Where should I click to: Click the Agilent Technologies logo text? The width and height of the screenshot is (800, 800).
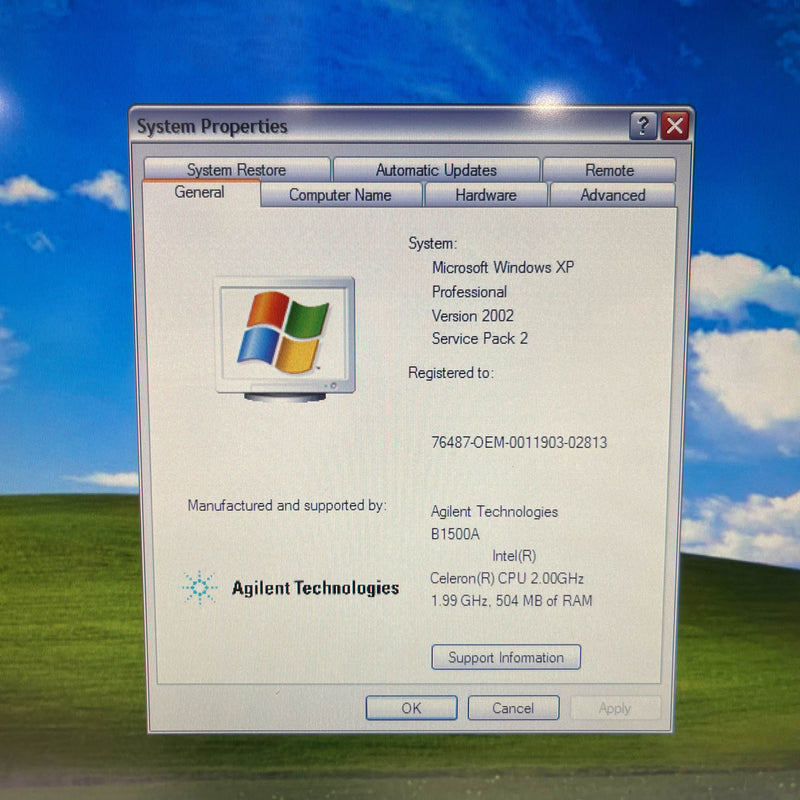pos(315,589)
